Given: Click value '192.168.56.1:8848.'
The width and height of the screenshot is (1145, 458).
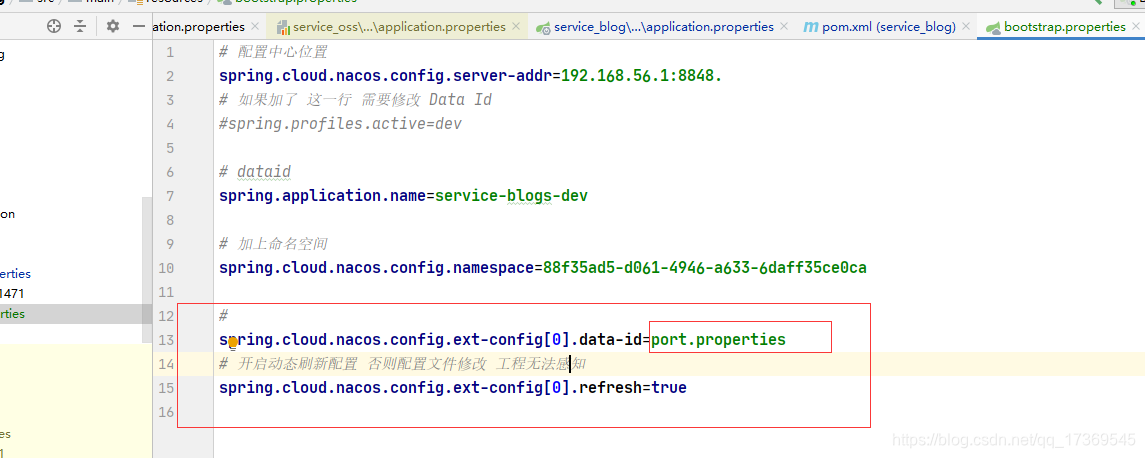Looking at the screenshot, I should click(x=641, y=76).
